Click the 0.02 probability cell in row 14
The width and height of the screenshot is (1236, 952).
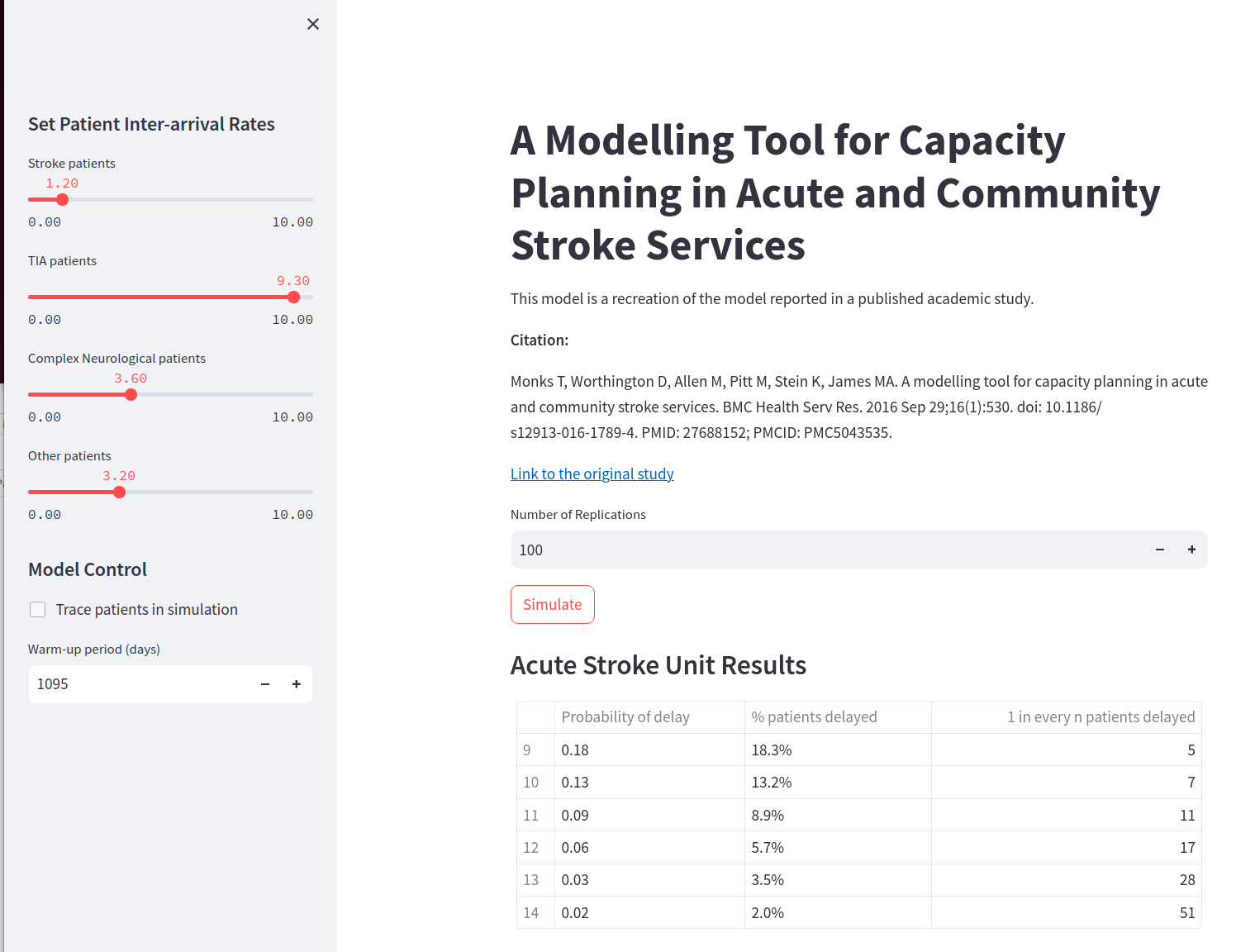click(x=576, y=913)
